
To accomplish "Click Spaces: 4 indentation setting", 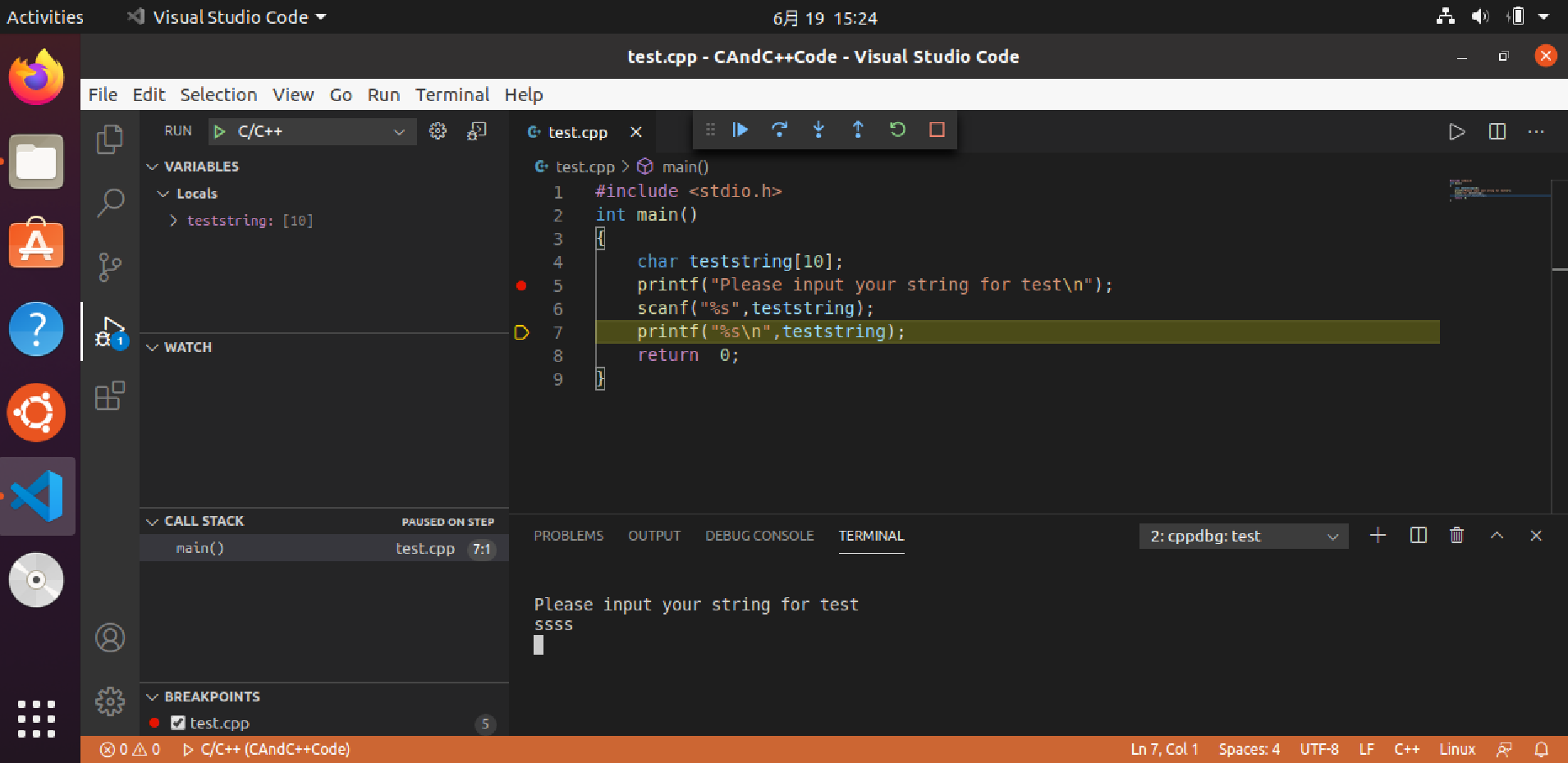I will click(1249, 749).
